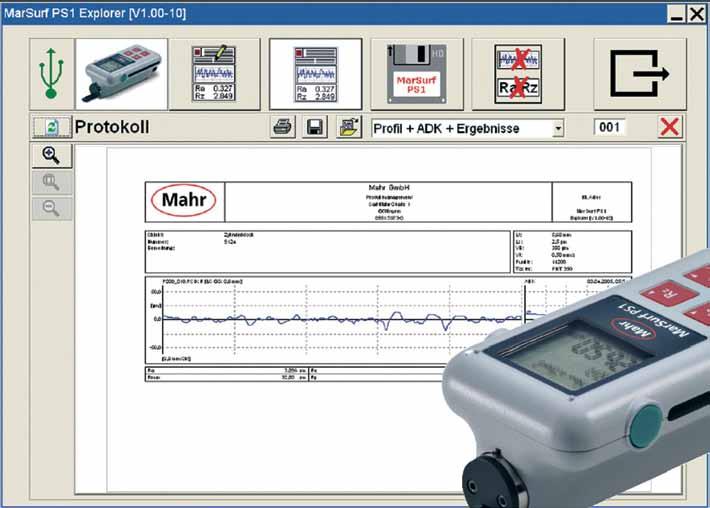Open the protocol edit icon with pencil
This screenshot has height=508, width=710.
[214, 74]
